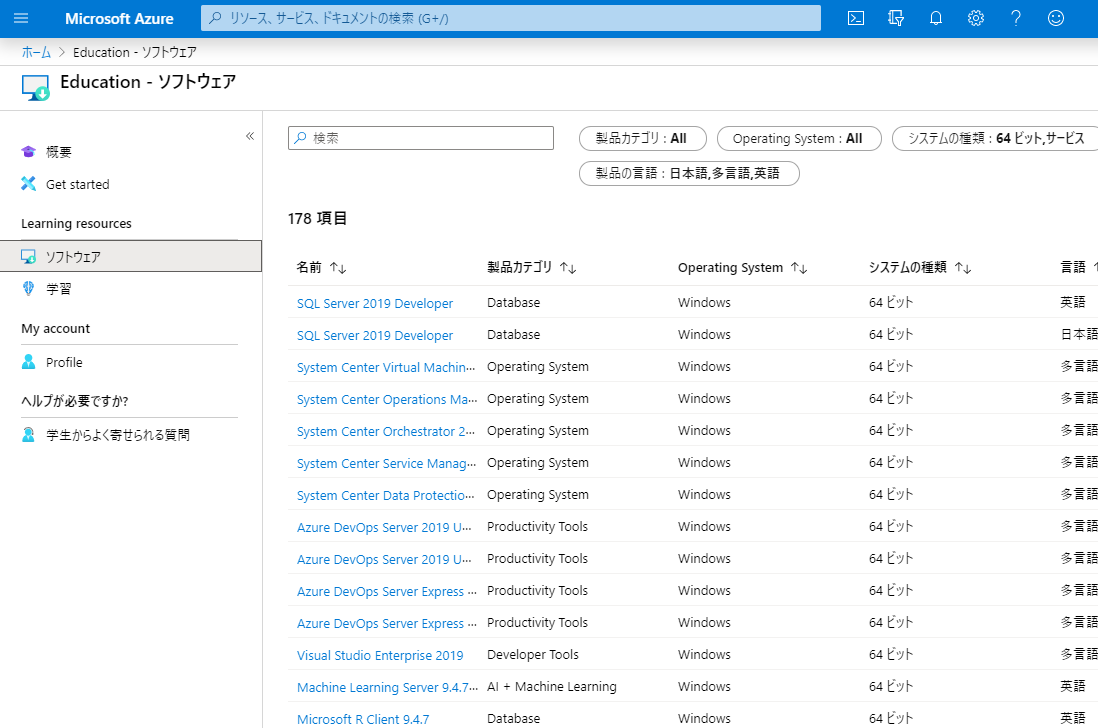
Task: Open System Center Orchestrator 2… link
Action: pyautogui.click(x=386, y=432)
